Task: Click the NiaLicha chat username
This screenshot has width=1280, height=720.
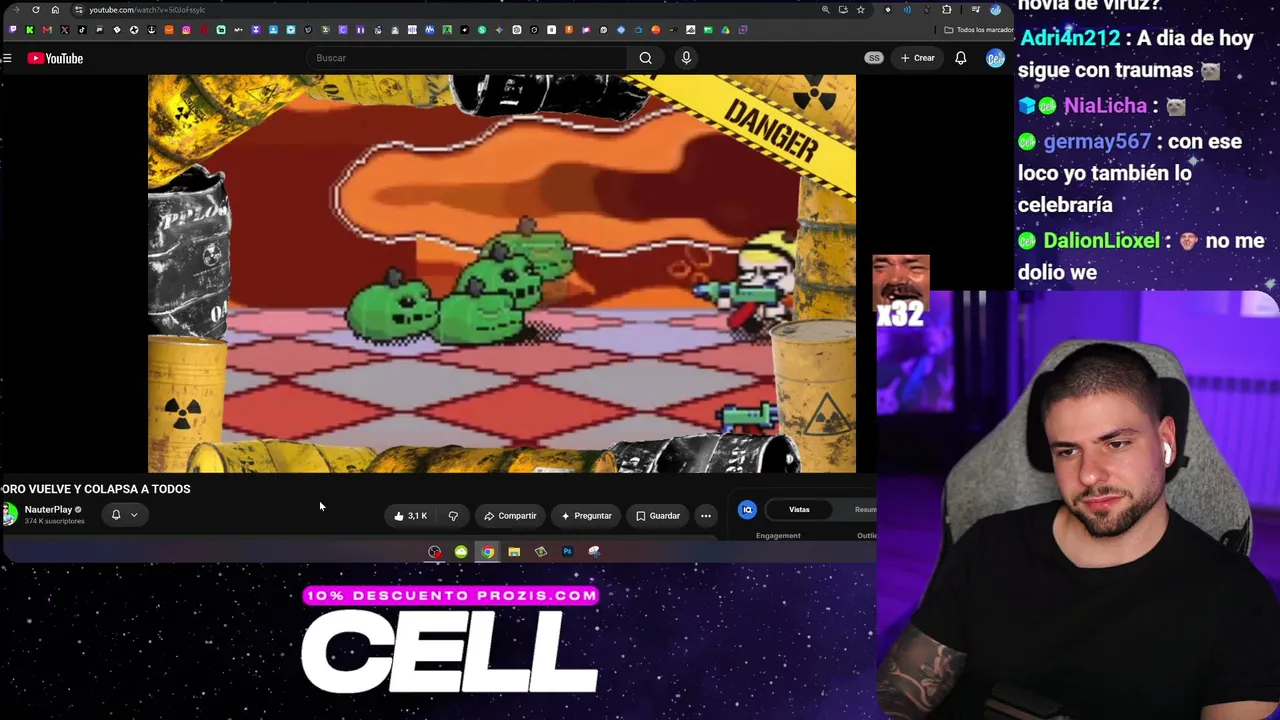Action: click(x=1105, y=105)
